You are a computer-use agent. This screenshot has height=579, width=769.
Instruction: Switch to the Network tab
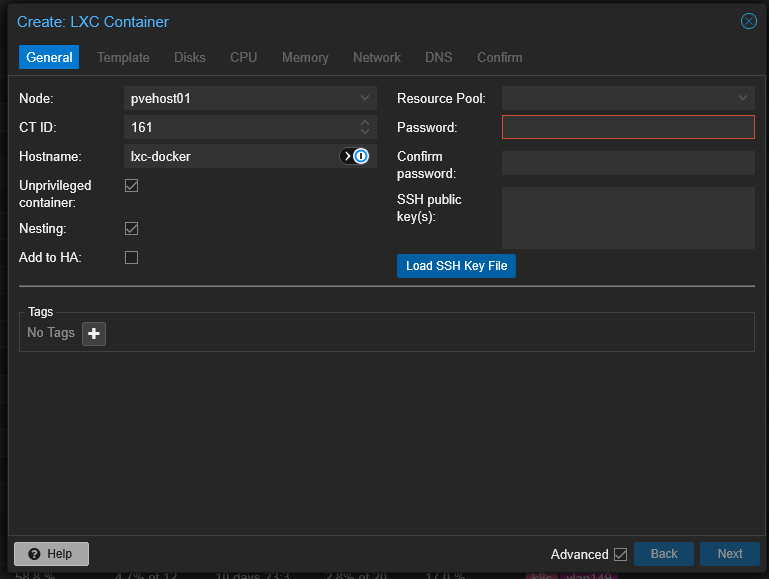(x=377, y=57)
